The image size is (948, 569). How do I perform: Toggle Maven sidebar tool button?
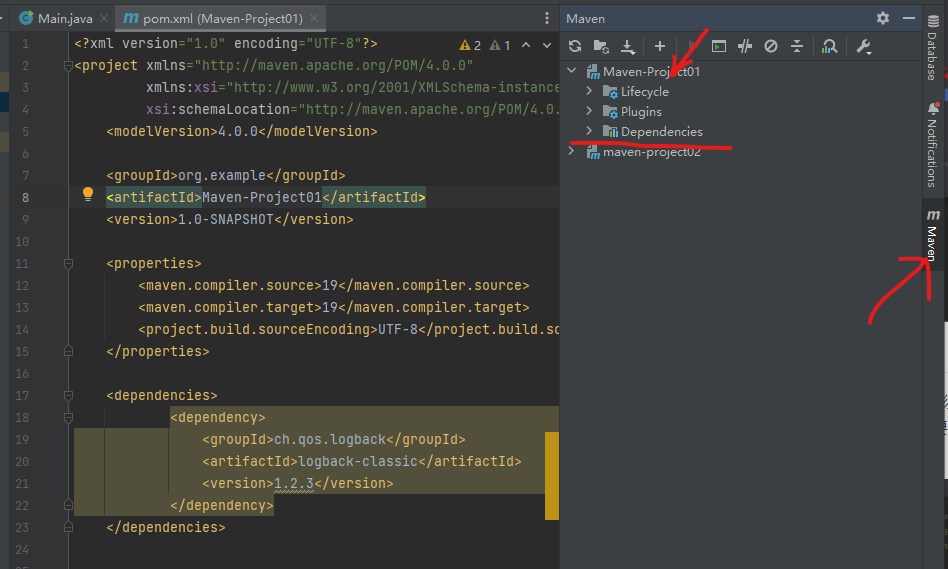(x=933, y=235)
